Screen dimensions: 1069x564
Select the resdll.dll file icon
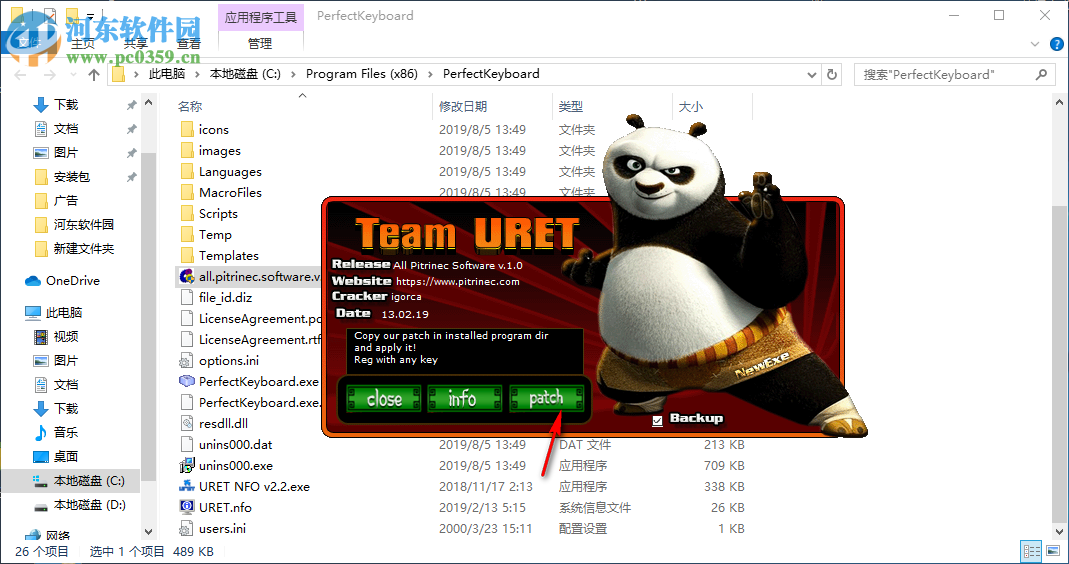(187, 424)
